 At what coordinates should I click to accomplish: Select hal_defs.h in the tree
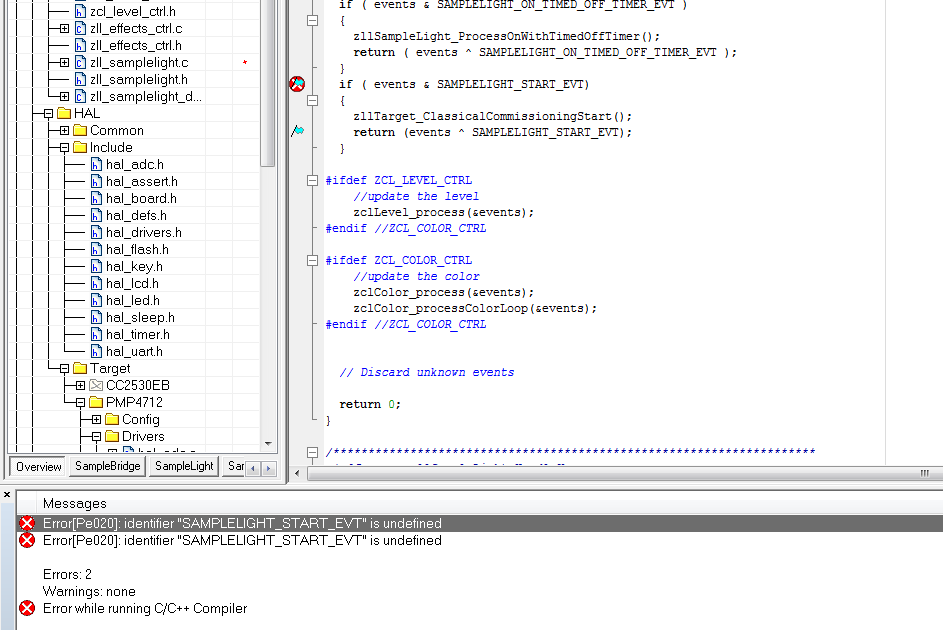(137, 215)
